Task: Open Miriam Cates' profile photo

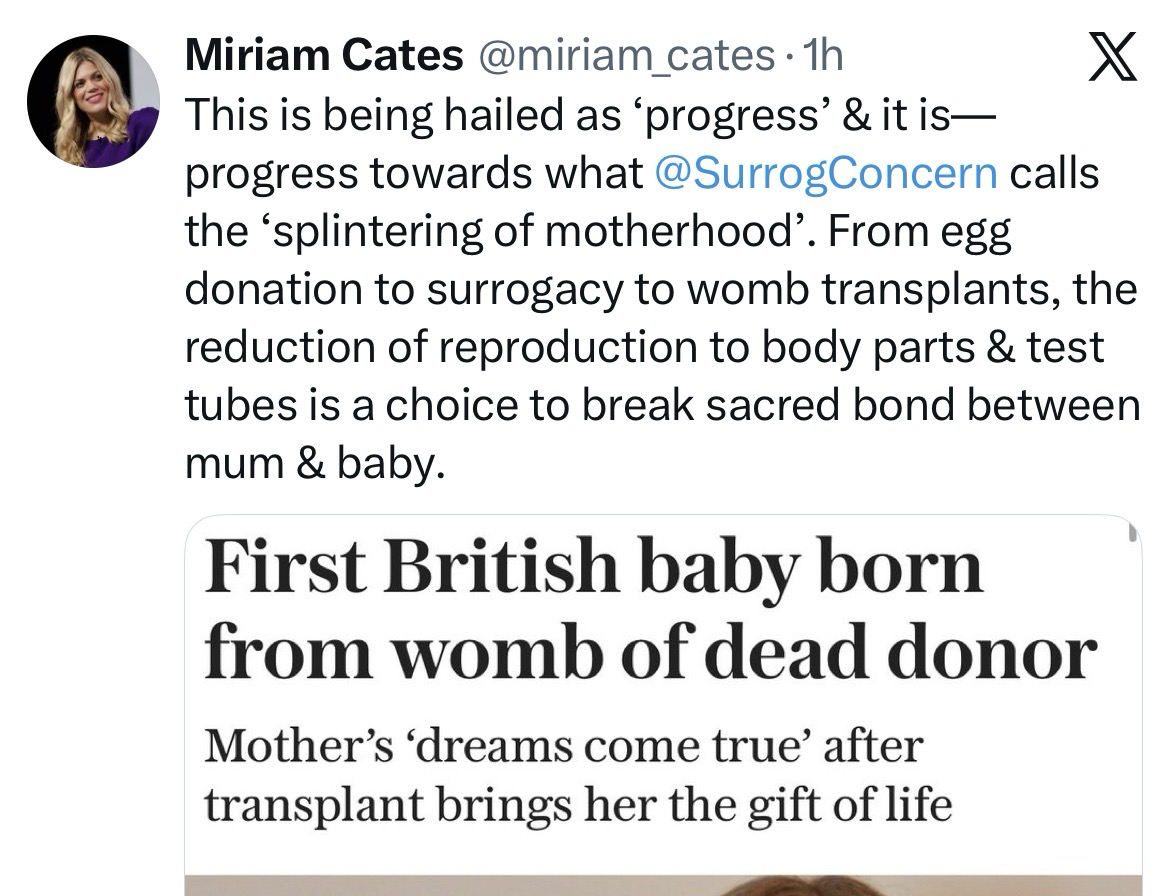Action: [x=93, y=101]
